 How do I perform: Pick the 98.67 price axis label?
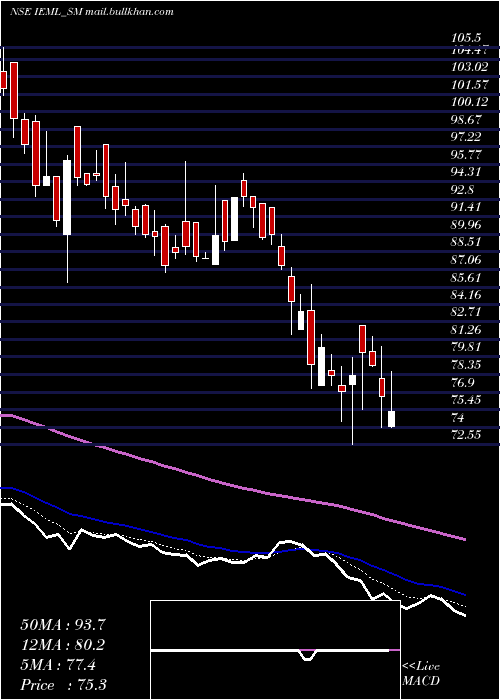coord(466,120)
